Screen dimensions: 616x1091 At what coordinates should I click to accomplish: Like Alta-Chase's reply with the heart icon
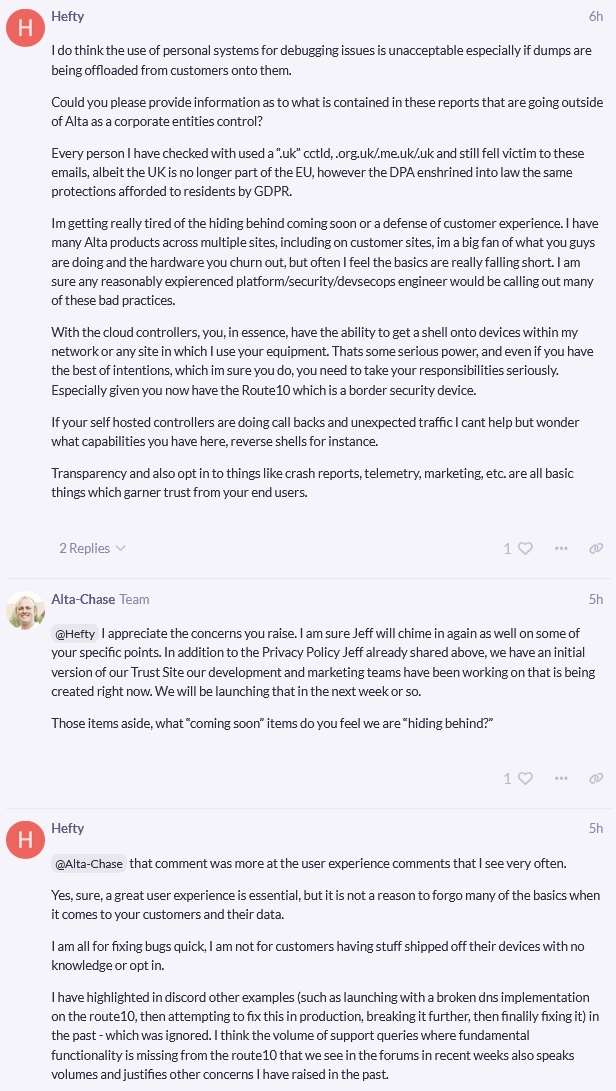click(526, 778)
